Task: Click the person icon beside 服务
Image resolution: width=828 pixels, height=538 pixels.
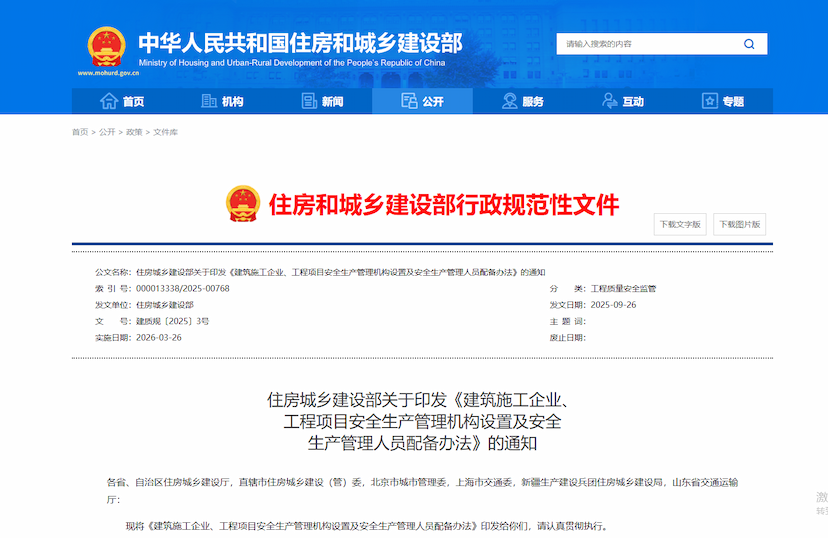Action: coord(510,101)
